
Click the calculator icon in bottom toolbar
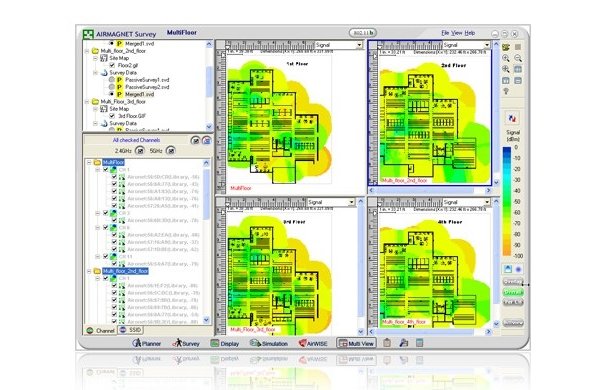[419, 343]
